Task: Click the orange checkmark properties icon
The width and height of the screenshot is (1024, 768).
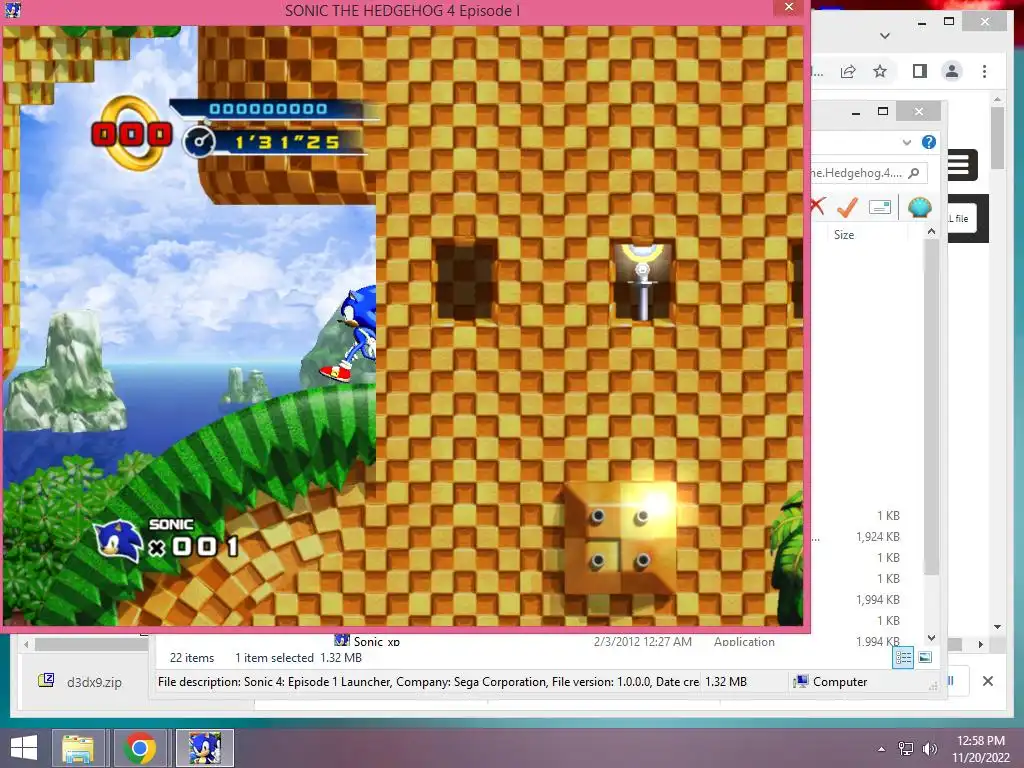Action: tap(848, 207)
